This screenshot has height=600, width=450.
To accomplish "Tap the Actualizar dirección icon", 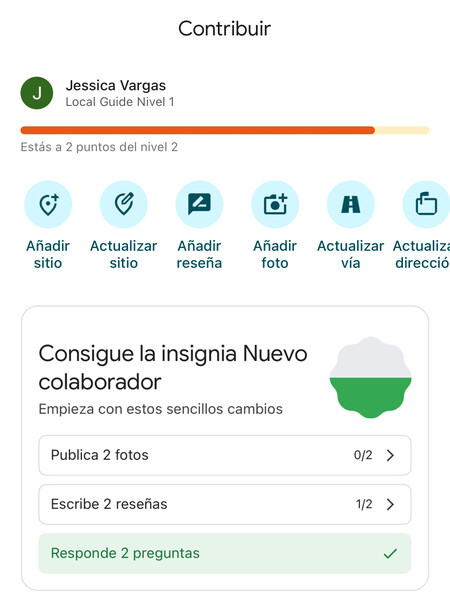I will tap(426, 204).
